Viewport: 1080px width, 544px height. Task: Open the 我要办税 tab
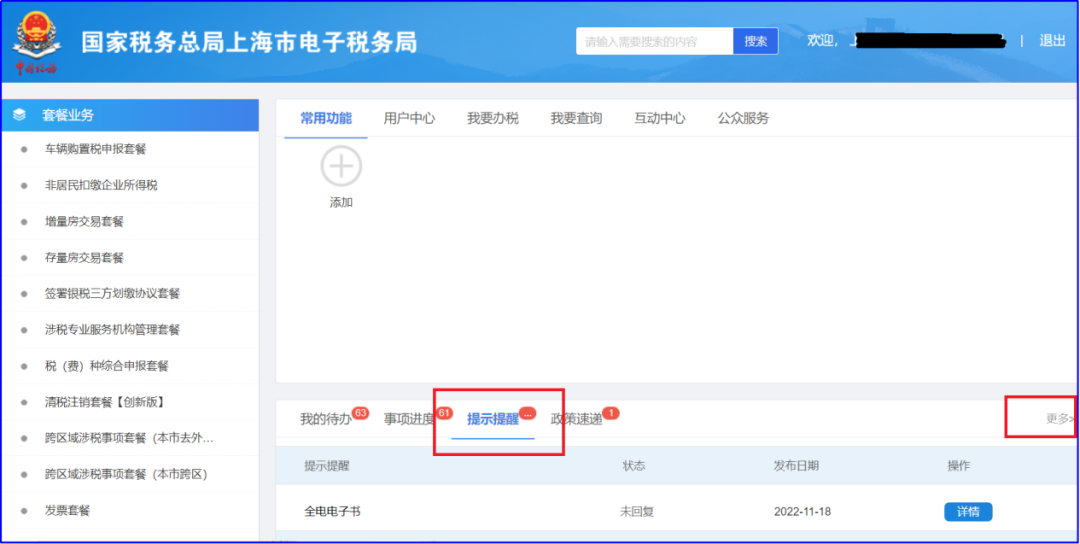pos(492,118)
